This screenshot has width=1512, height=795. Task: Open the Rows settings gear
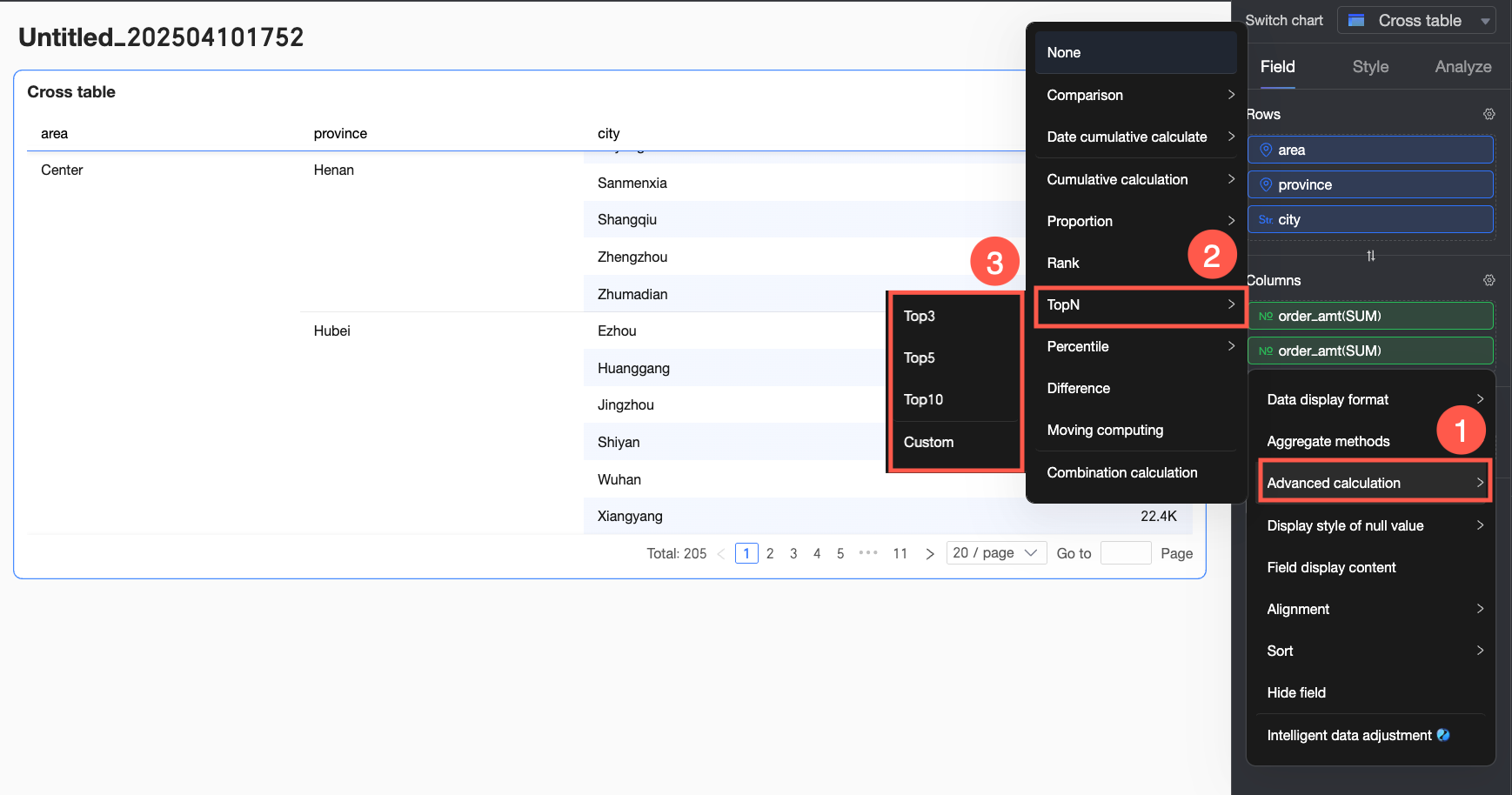1489,114
